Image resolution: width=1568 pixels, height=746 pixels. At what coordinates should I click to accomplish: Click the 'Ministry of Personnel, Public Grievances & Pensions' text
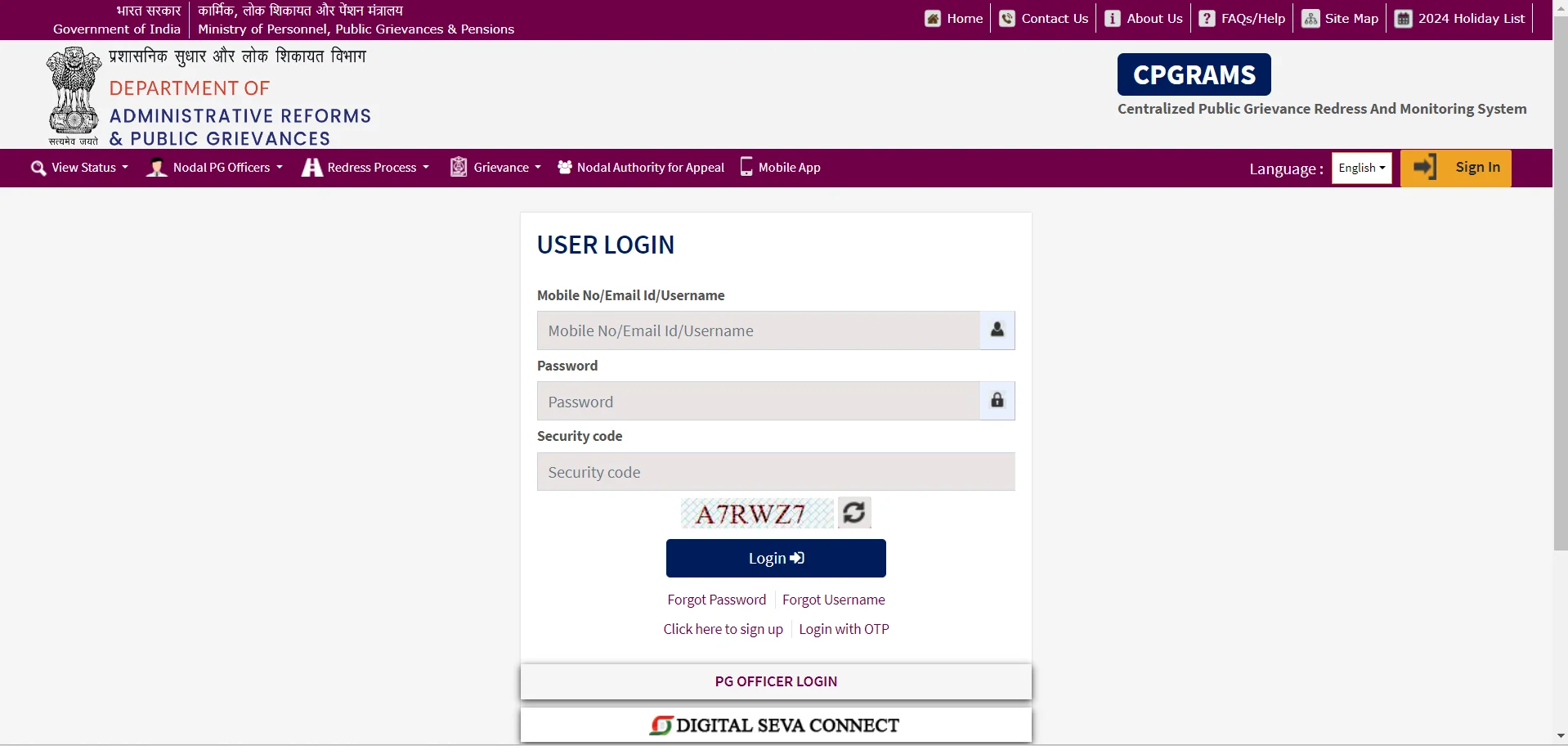pyautogui.click(x=356, y=29)
